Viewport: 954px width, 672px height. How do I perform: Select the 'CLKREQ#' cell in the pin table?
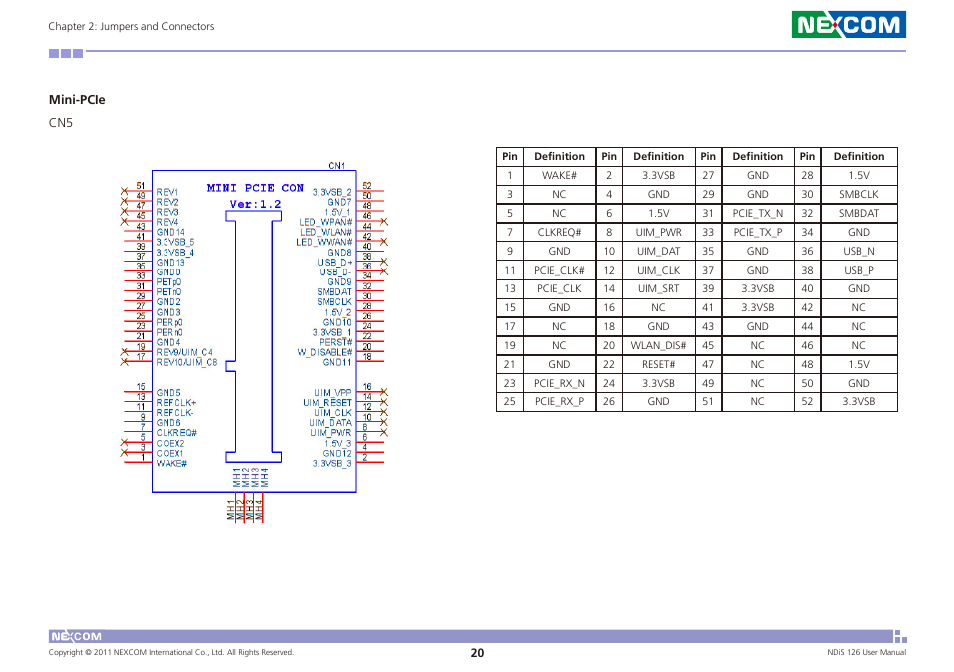click(x=559, y=232)
